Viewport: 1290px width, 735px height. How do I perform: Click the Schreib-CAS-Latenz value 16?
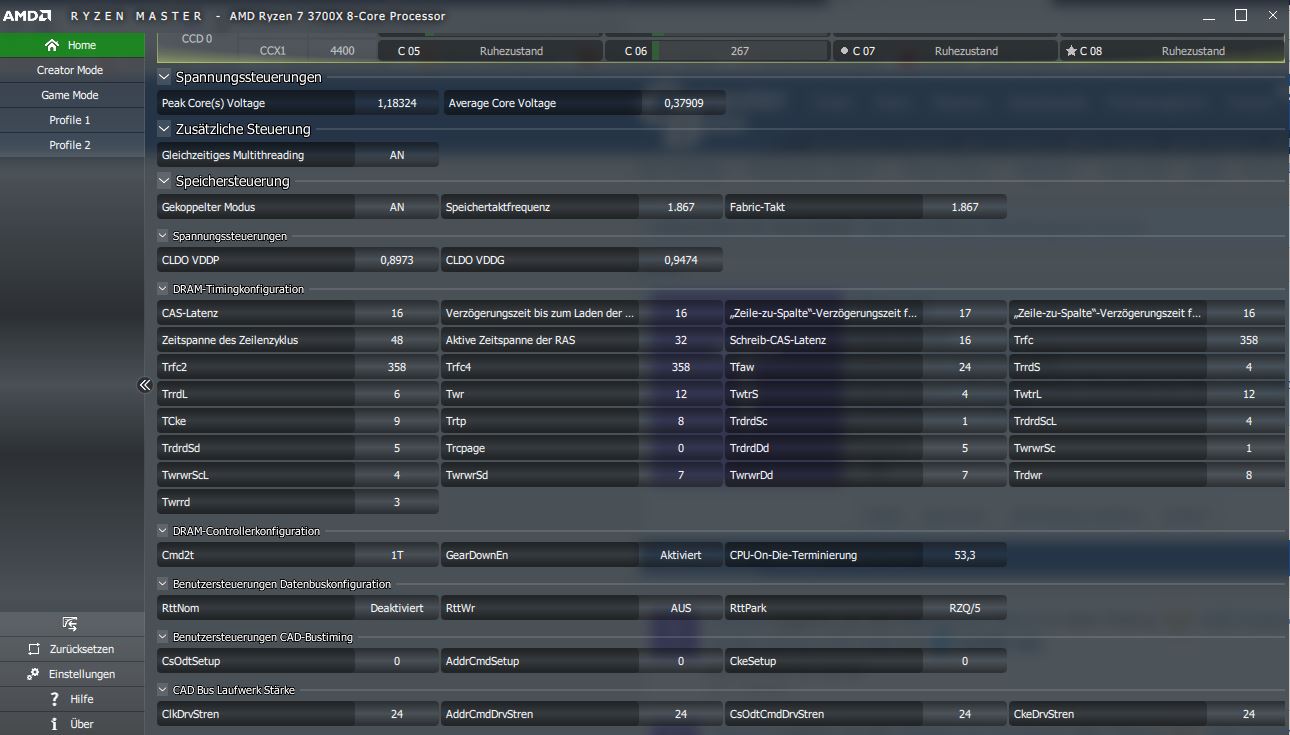pyautogui.click(x=965, y=340)
